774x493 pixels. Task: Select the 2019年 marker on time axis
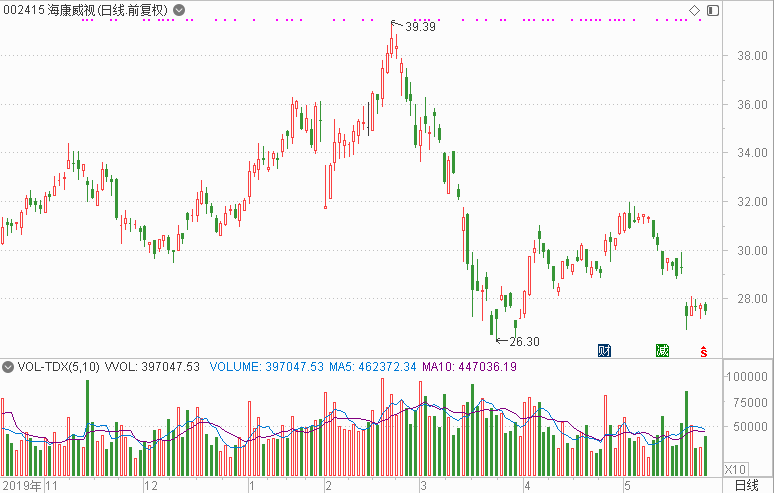click(22, 486)
